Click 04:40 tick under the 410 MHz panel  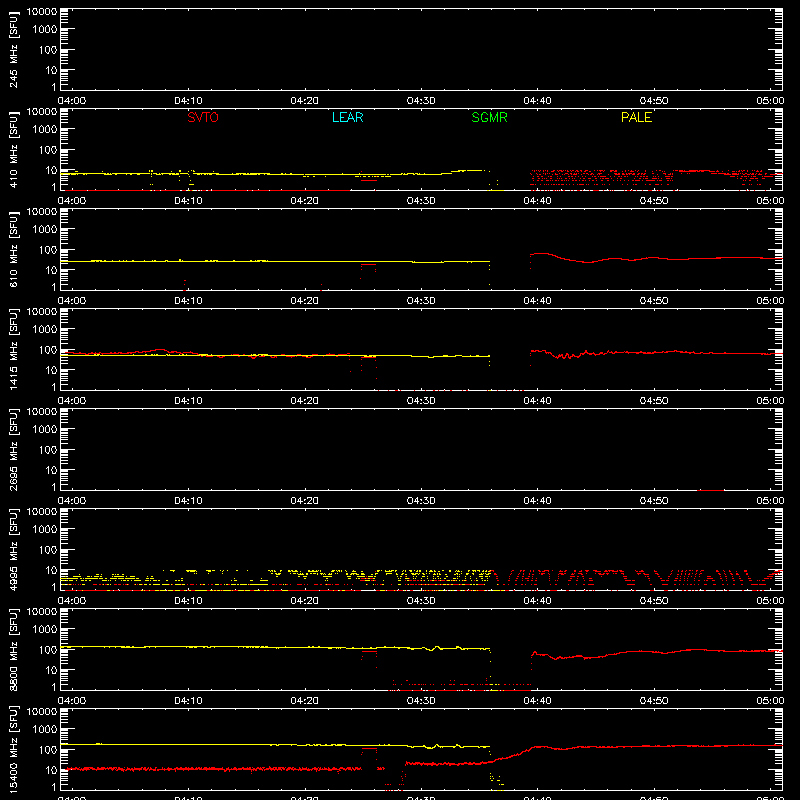point(537,201)
